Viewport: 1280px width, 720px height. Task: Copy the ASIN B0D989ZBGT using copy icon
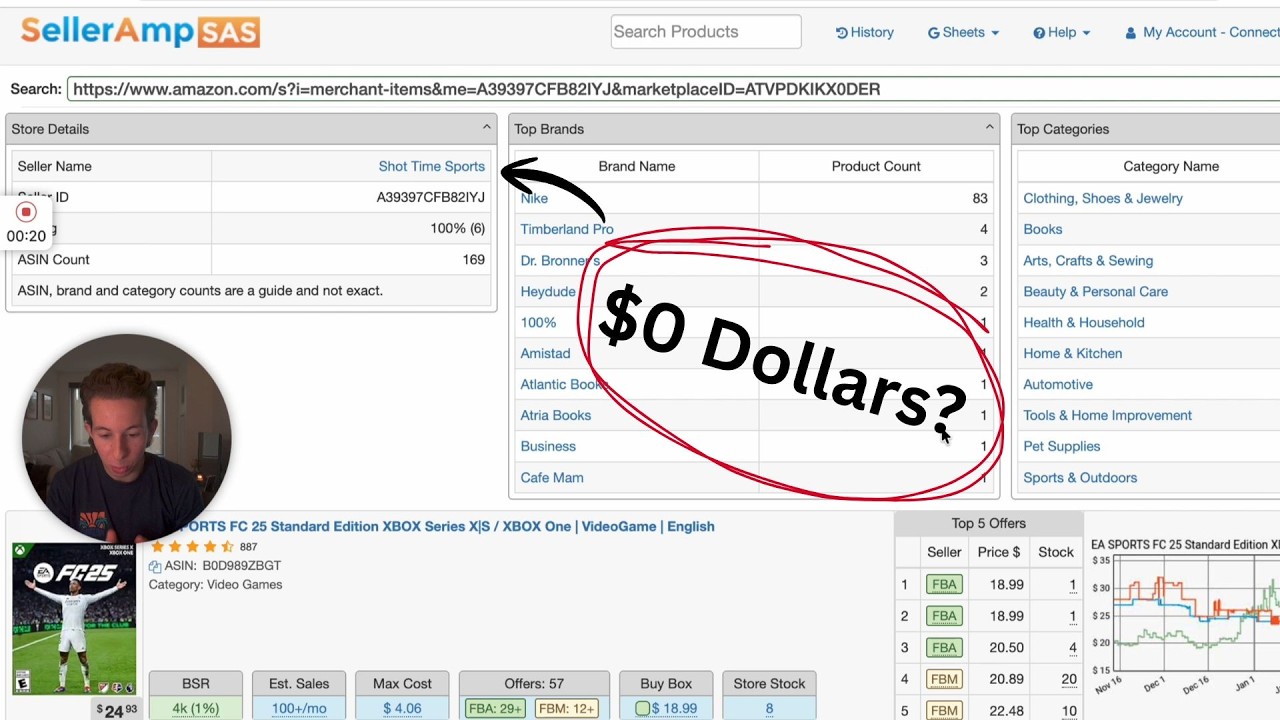[x=155, y=566]
